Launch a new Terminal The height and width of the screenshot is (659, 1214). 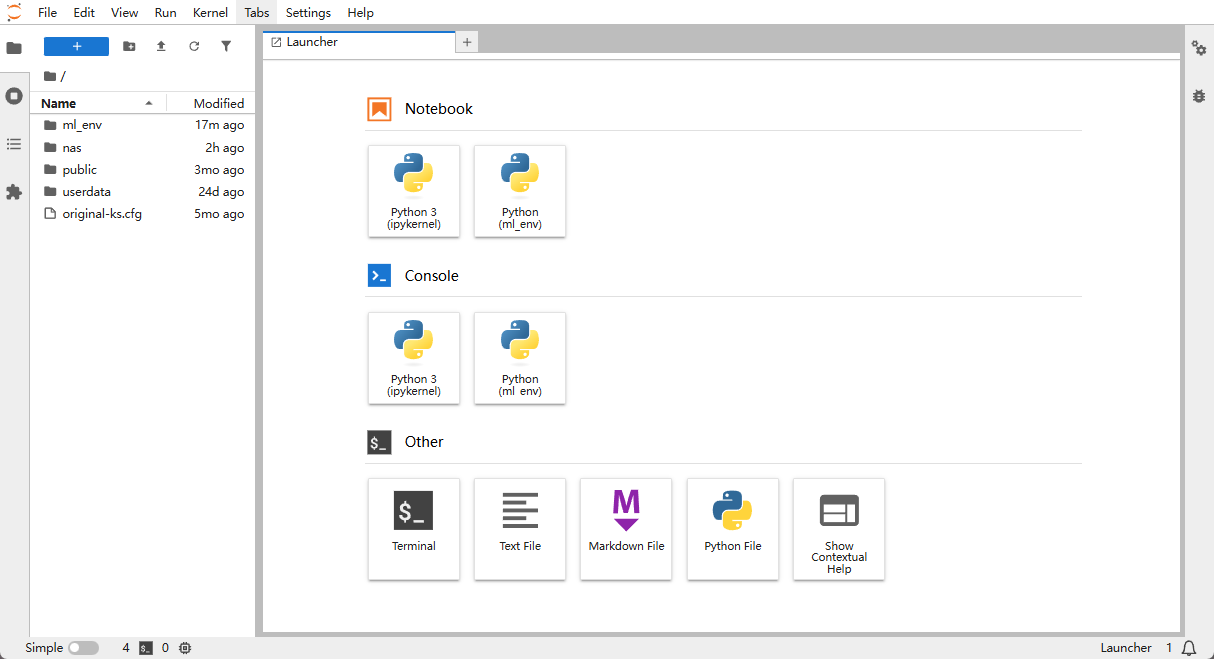[x=414, y=529]
